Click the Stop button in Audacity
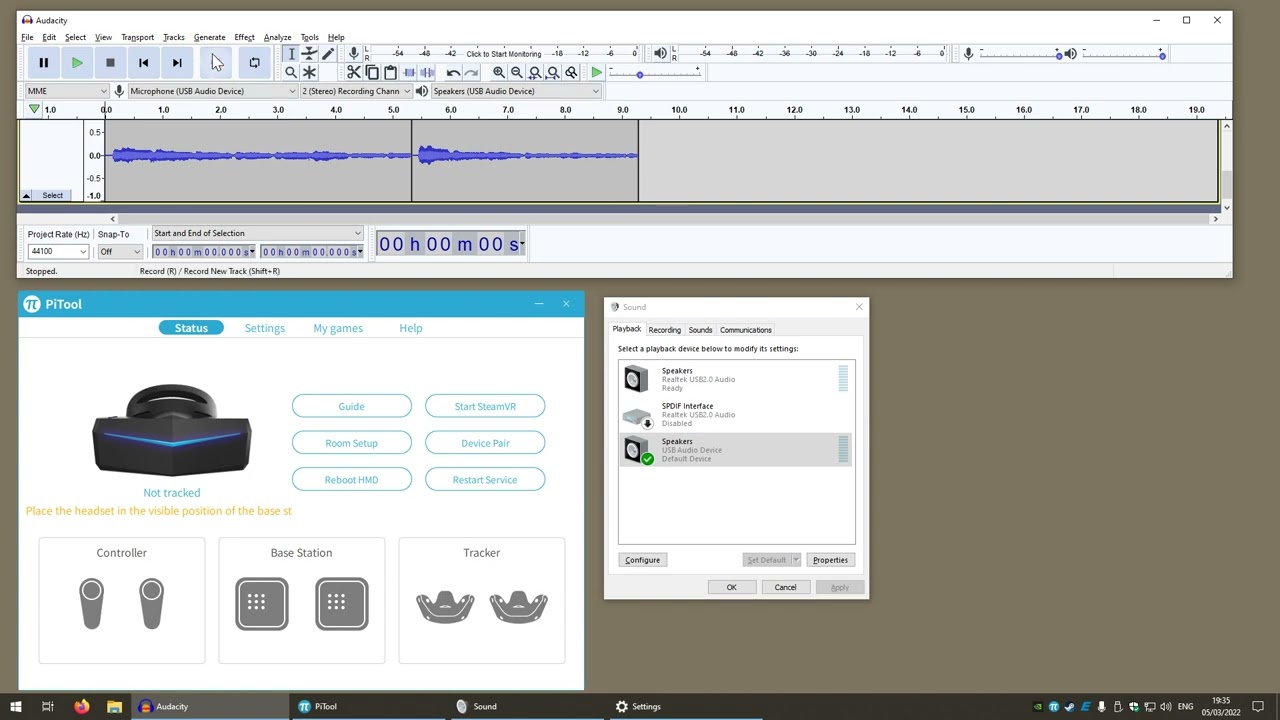 coord(110,63)
